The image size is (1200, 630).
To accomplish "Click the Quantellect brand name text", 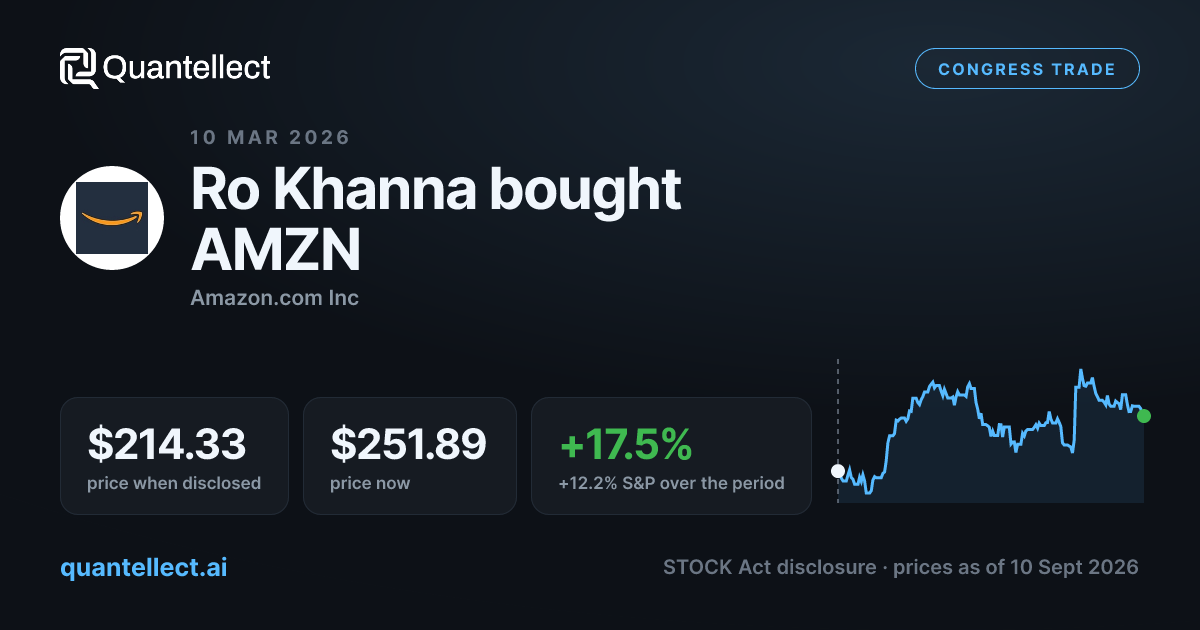I will [x=187, y=68].
